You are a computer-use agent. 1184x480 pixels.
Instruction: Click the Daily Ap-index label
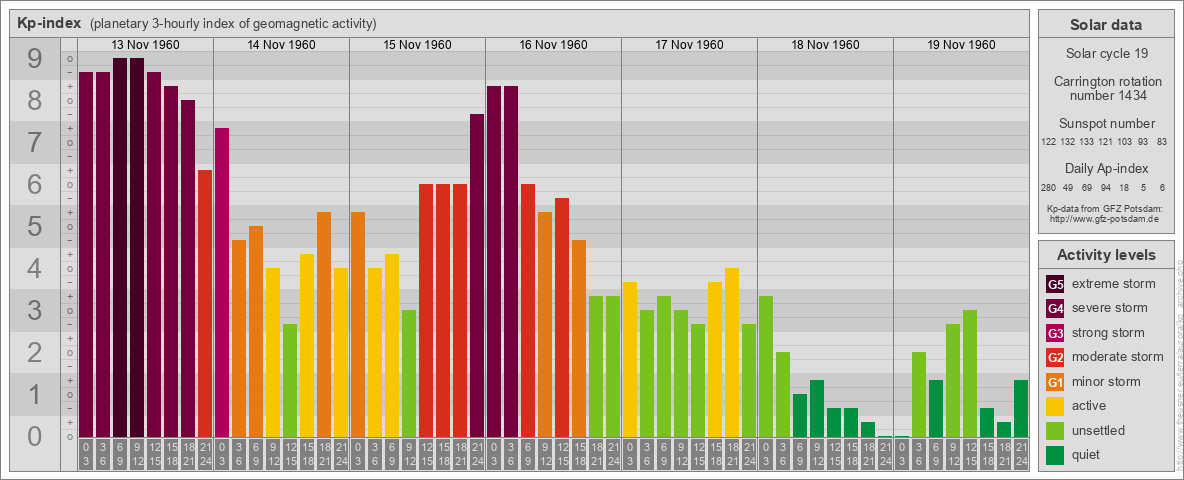click(1106, 168)
